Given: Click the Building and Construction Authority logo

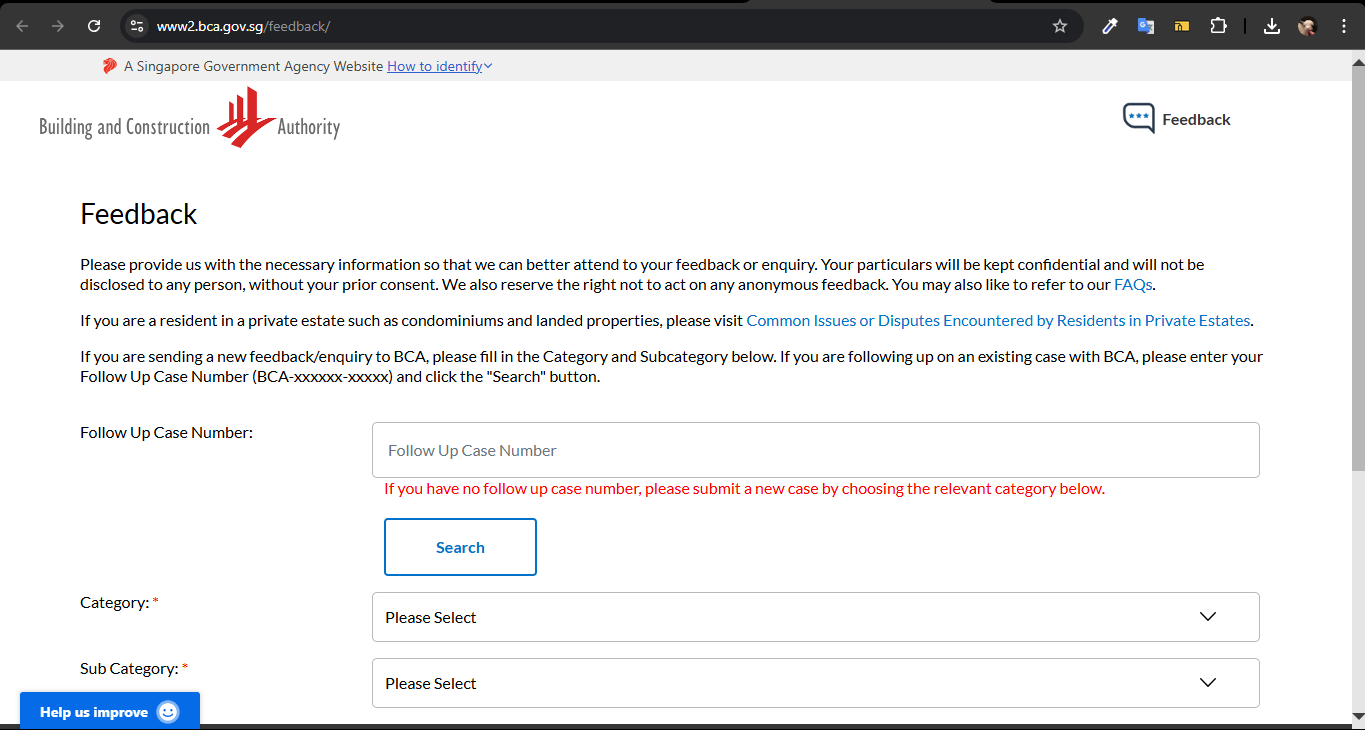Looking at the screenshot, I should tap(190, 120).
